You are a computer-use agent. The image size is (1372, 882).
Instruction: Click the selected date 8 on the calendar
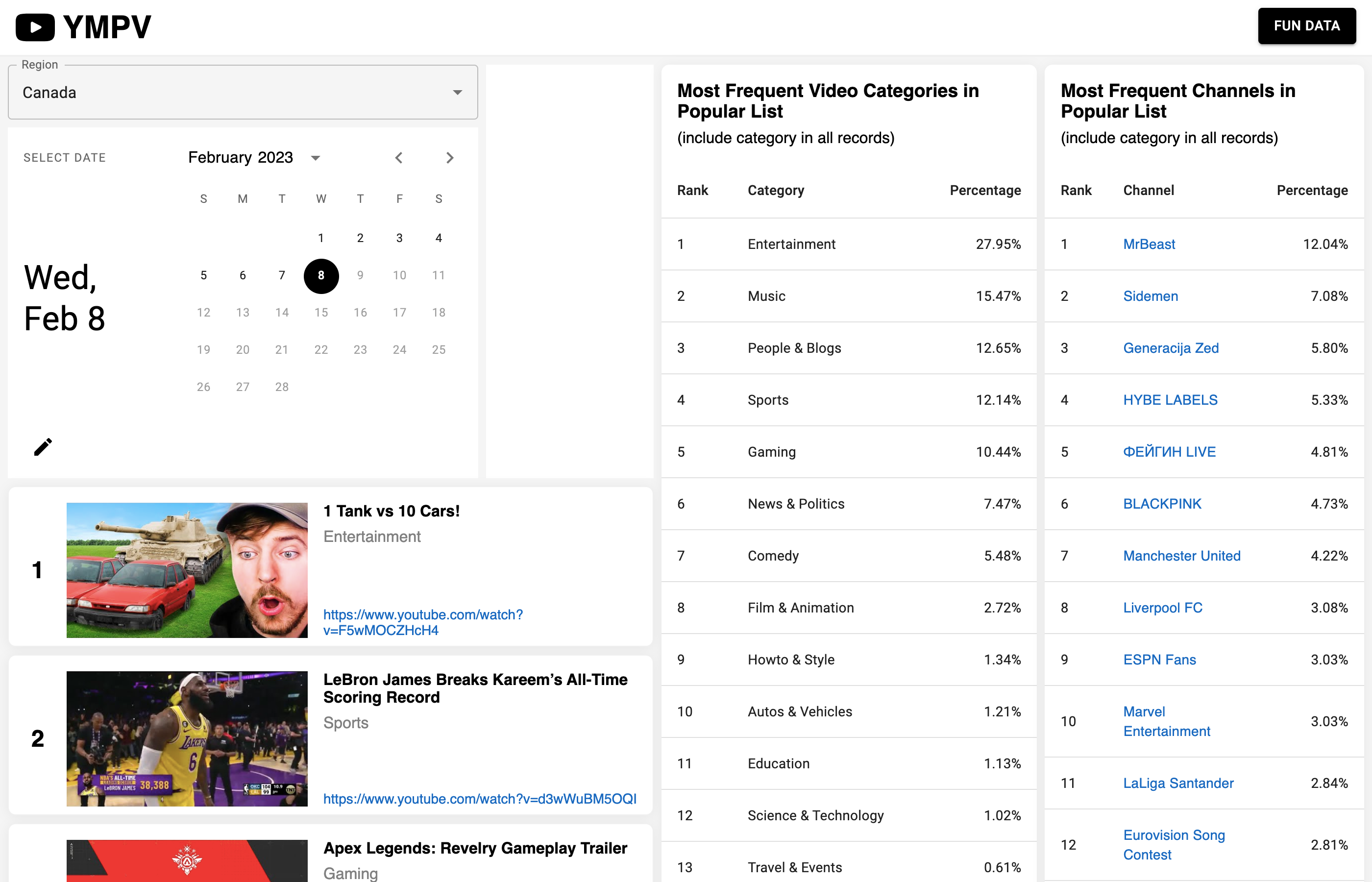point(321,275)
